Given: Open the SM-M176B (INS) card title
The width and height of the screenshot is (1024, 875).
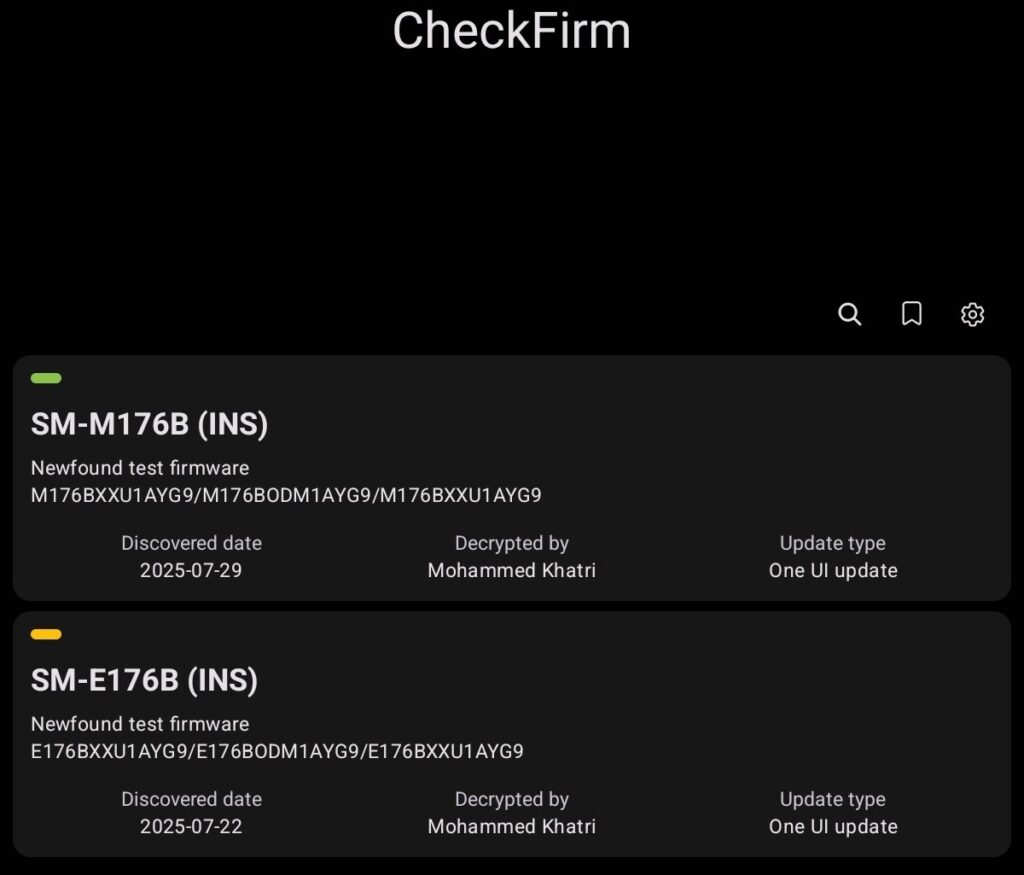Looking at the screenshot, I should 149,425.
